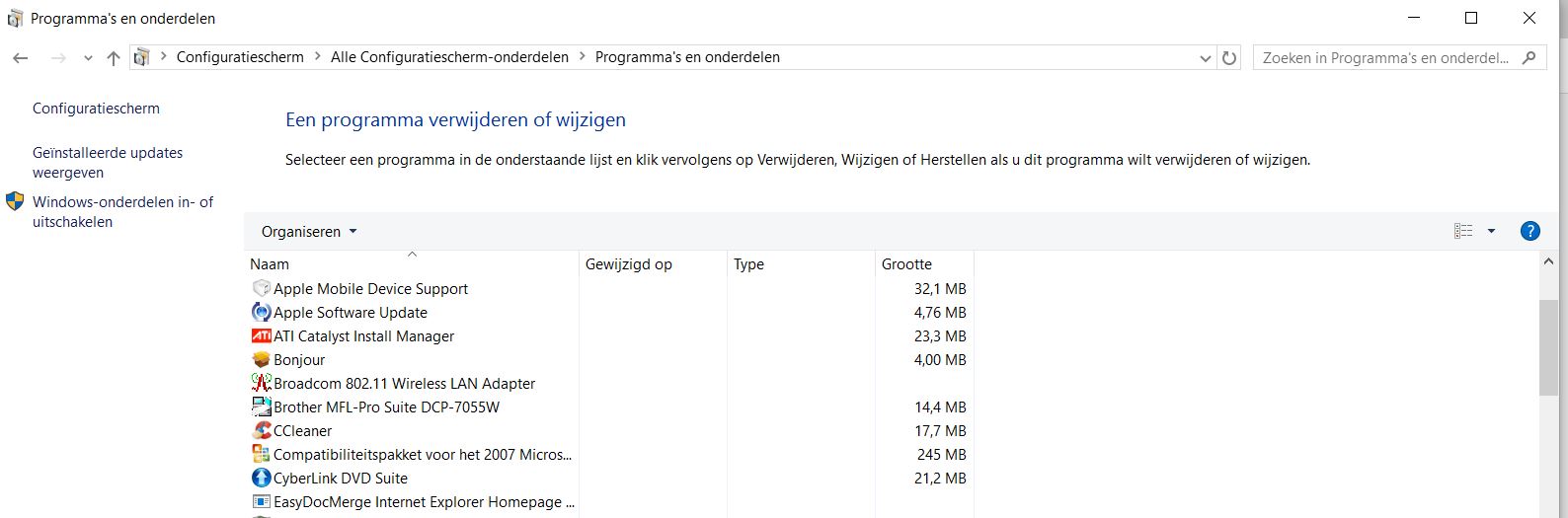Expand chevron before Configuratiescherm in the address bar
1568x518 pixels.
point(163,57)
